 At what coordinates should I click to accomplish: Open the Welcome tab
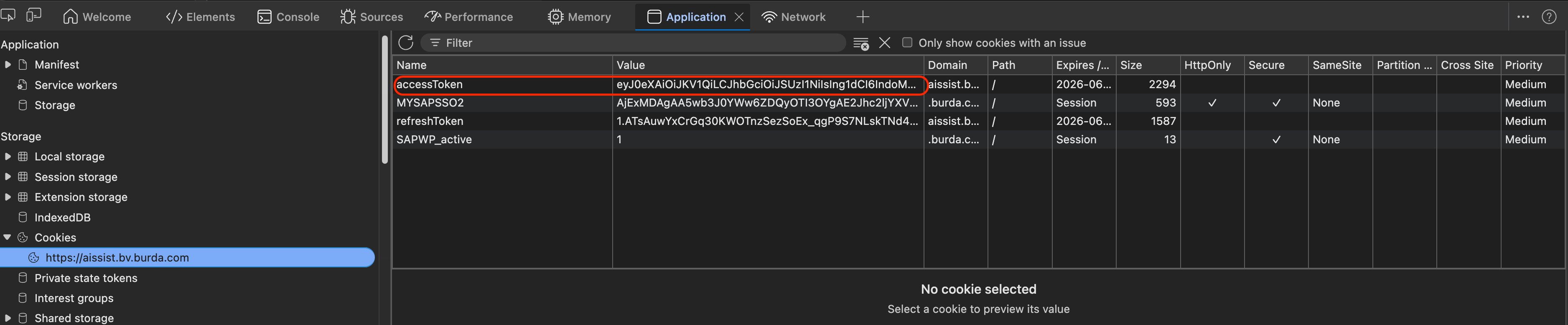coord(97,17)
